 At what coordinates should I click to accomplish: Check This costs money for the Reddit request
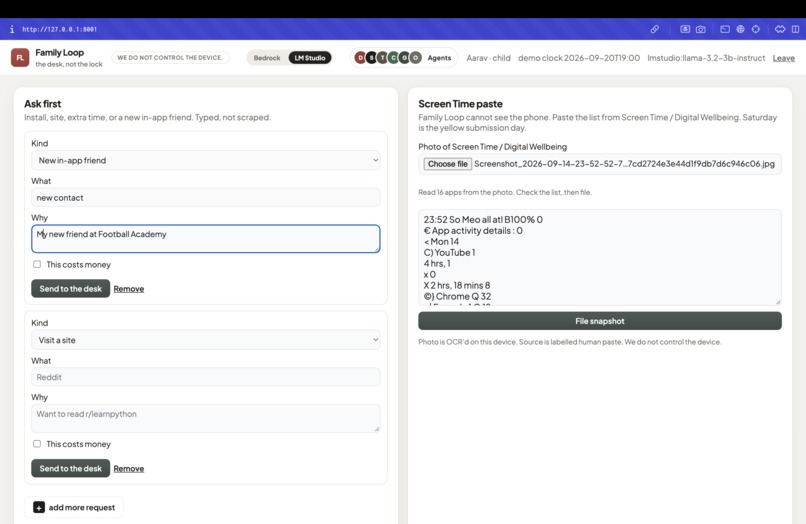click(x=37, y=444)
